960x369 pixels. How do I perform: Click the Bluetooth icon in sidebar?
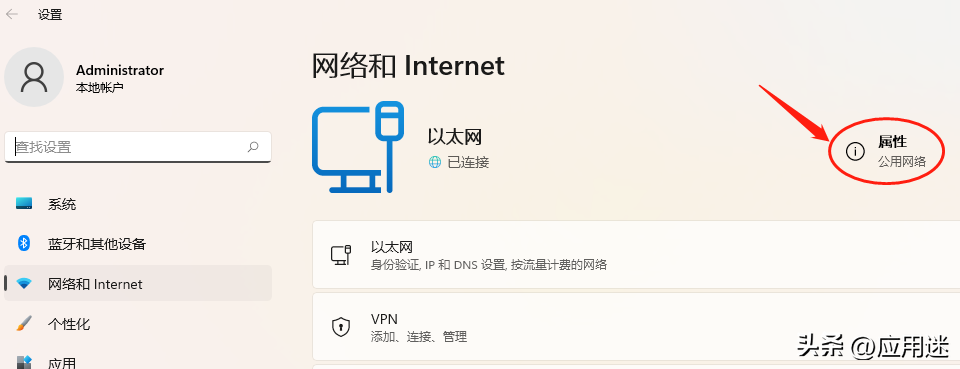[x=24, y=244]
